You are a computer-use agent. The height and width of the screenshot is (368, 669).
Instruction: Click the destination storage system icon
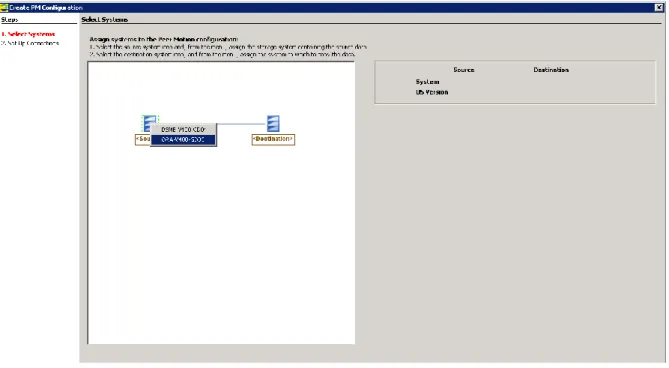click(x=273, y=124)
